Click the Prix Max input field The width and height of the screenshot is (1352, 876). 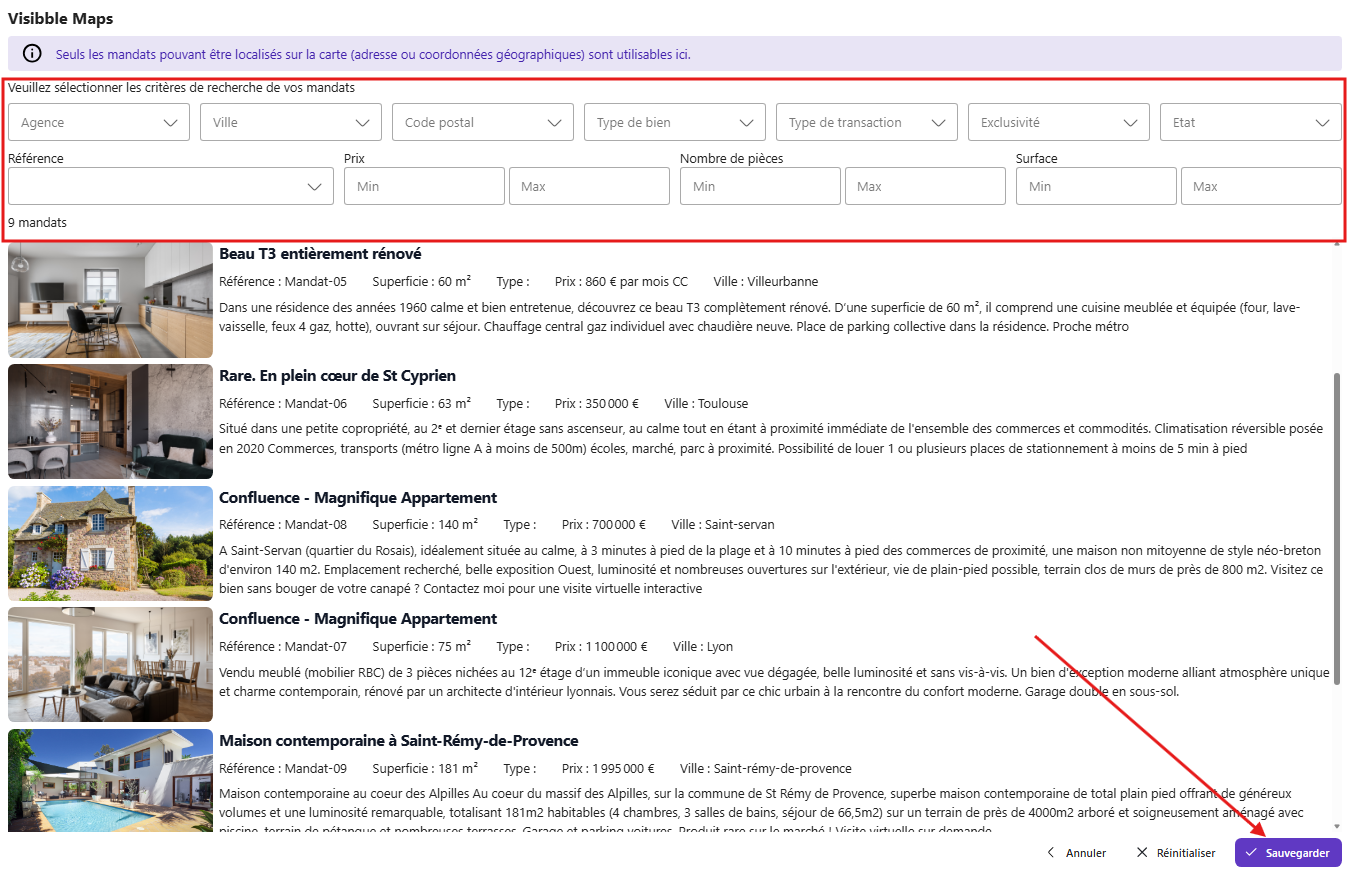tap(589, 186)
